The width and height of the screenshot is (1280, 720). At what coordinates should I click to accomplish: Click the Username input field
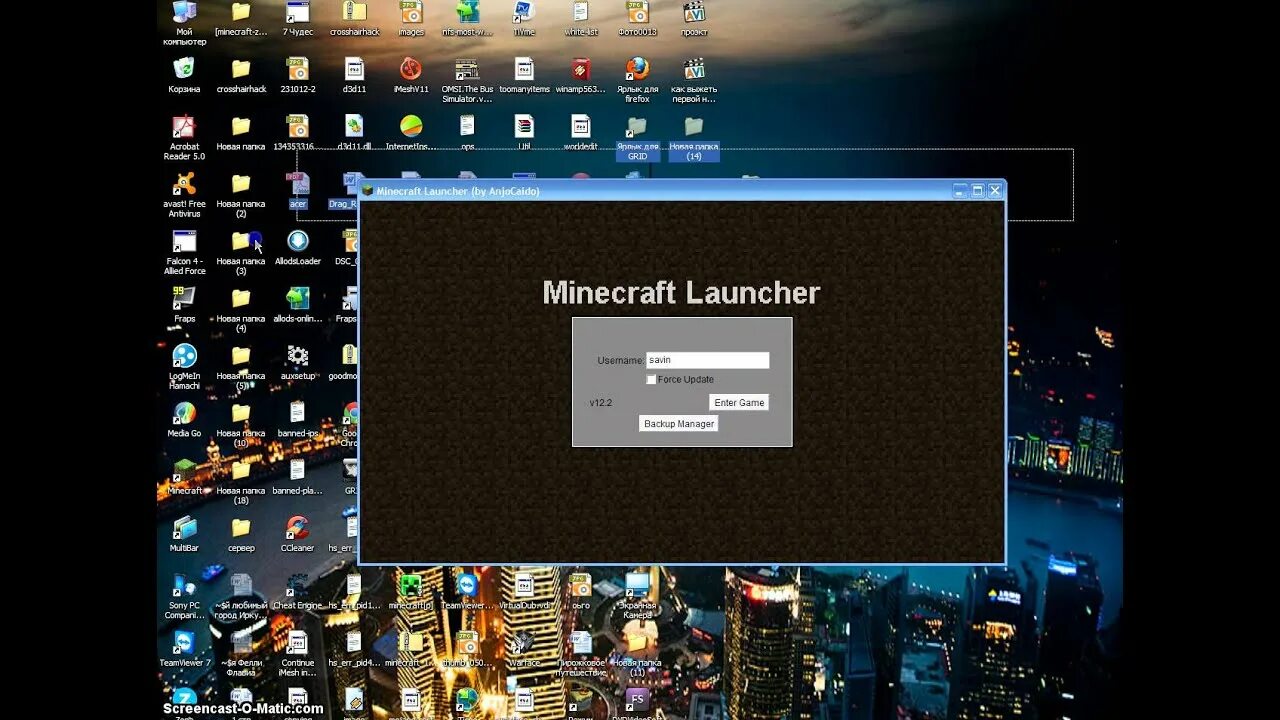[708, 360]
